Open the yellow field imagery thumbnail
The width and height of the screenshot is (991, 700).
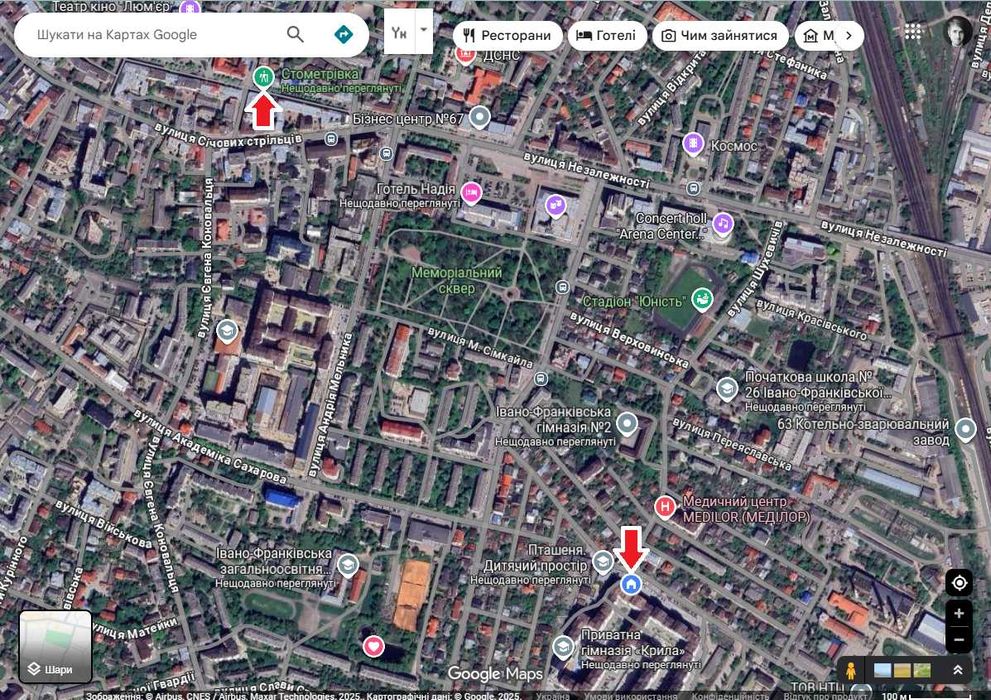point(902,670)
